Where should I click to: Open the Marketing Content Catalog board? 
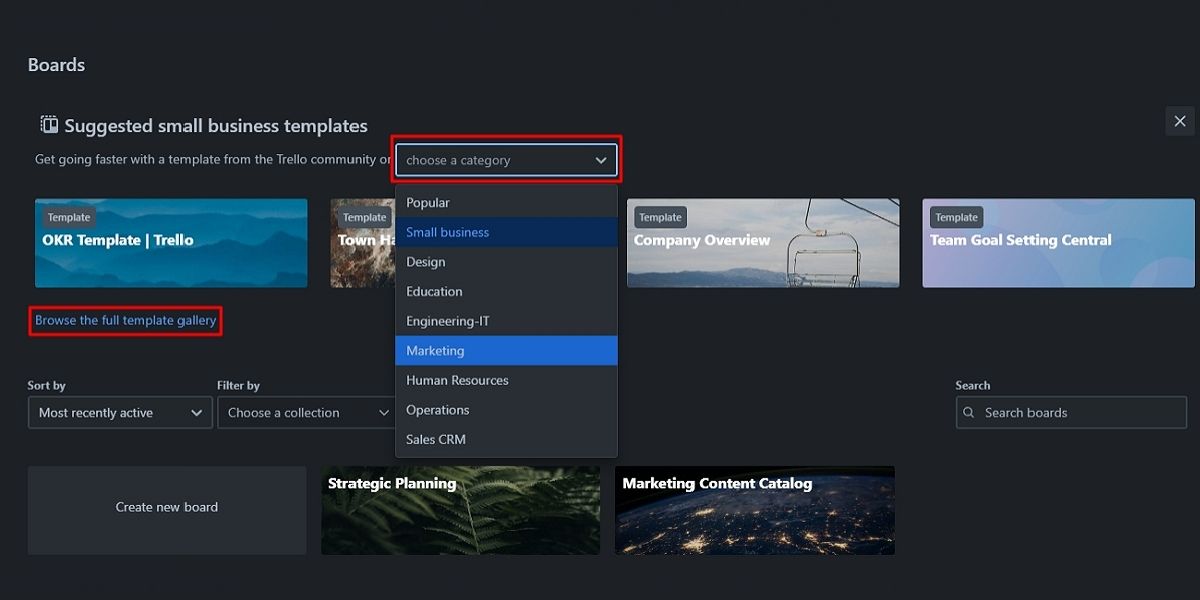pyautogui.click(x=755, y=510)
